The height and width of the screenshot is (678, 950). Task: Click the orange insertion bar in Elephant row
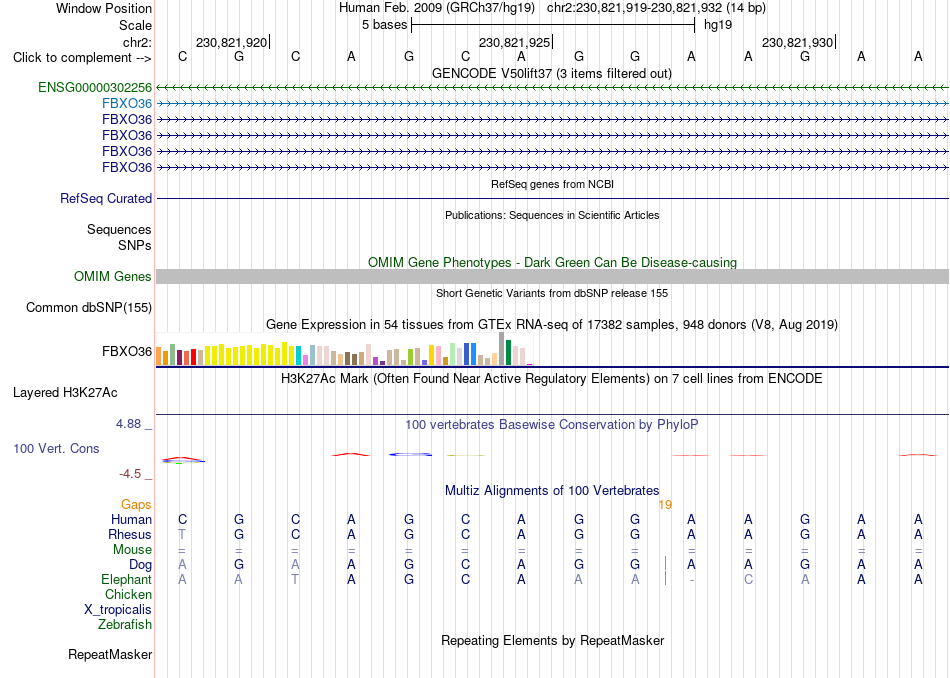666,579
